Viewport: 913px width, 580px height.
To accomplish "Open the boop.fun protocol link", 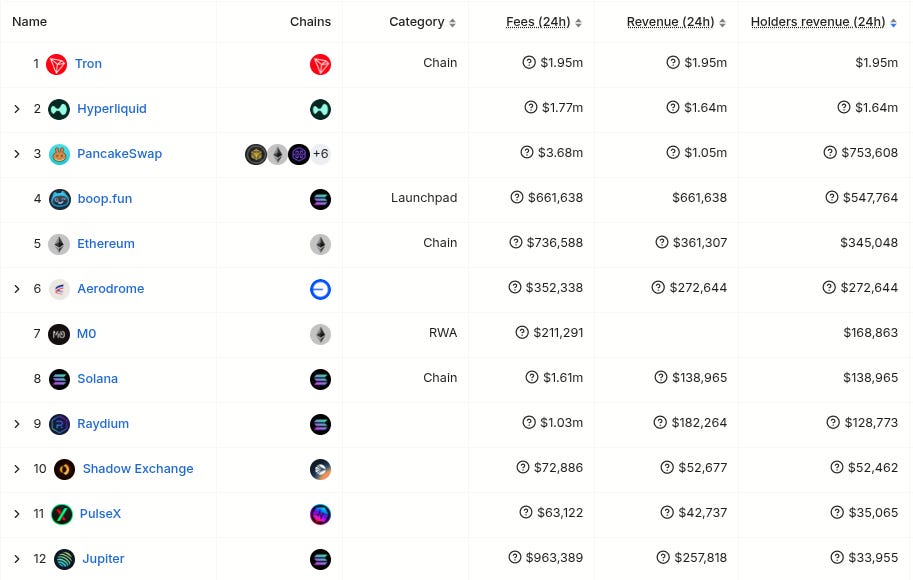I will (x=105, y=199).
